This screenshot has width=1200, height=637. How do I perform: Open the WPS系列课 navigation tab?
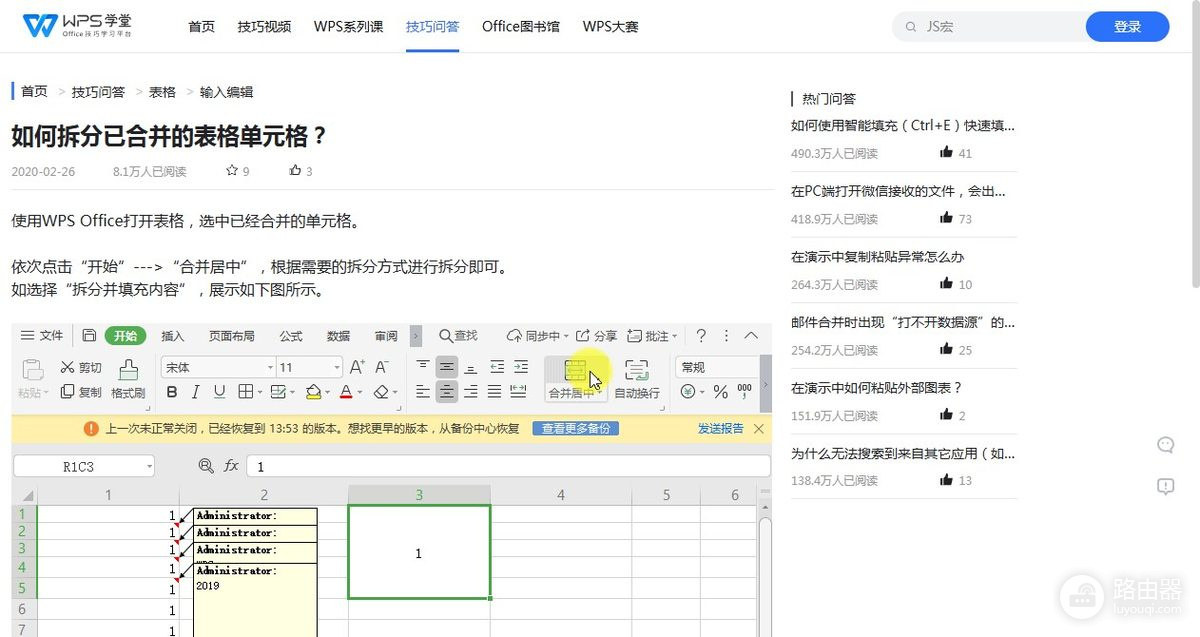pyautogui.click(x=348, y=27)
